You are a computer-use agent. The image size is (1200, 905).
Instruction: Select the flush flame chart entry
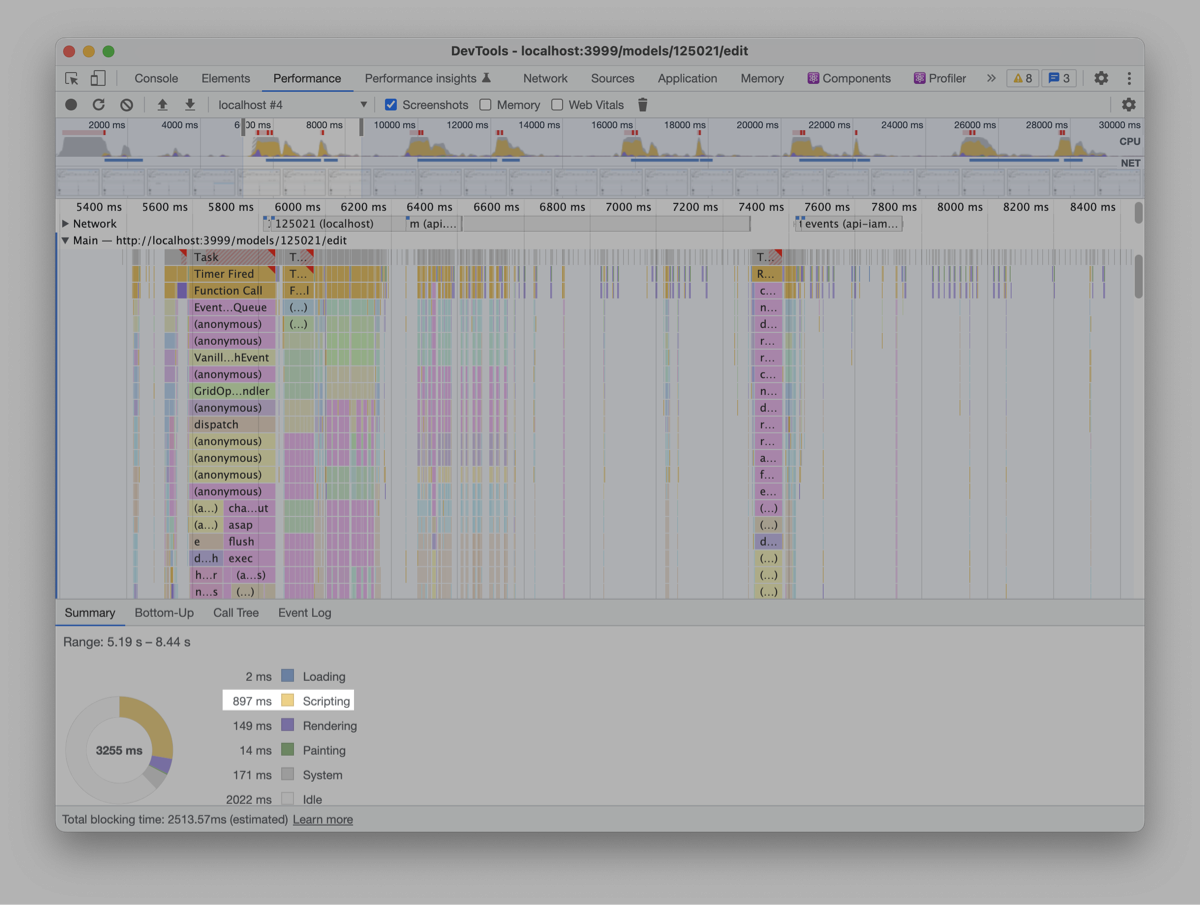coord(251,542)
